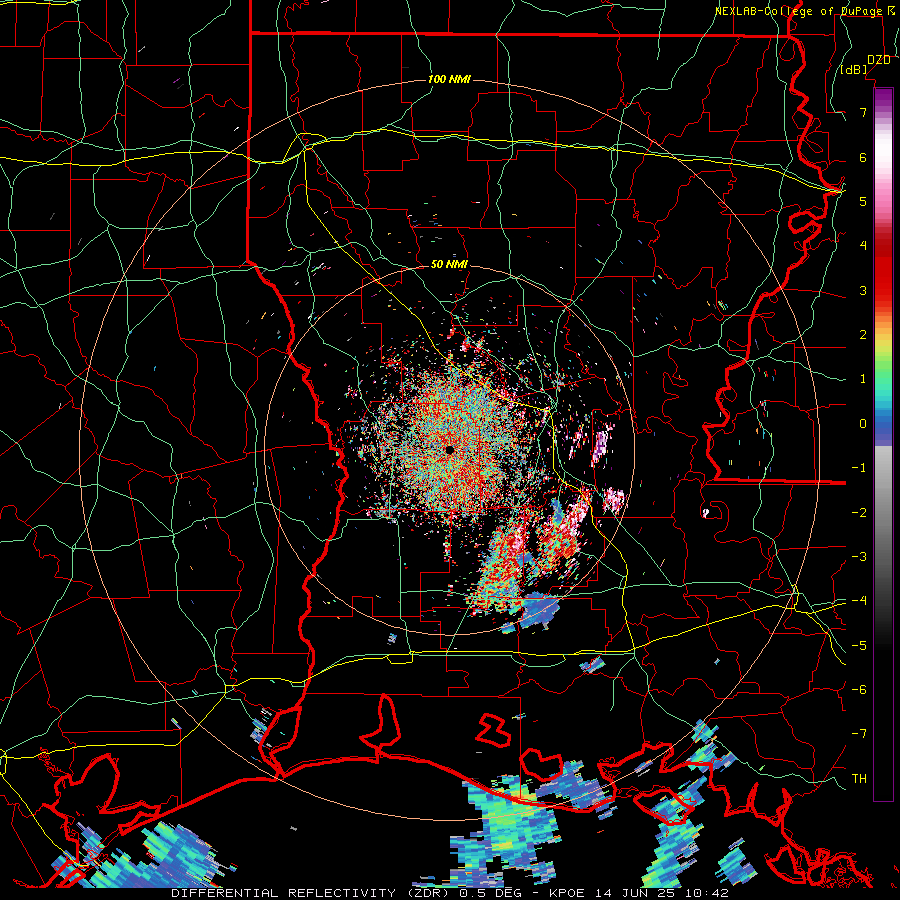The image size is (900, 900).
Task: Click the -1 value on dB scale
Action: (859, 468)
